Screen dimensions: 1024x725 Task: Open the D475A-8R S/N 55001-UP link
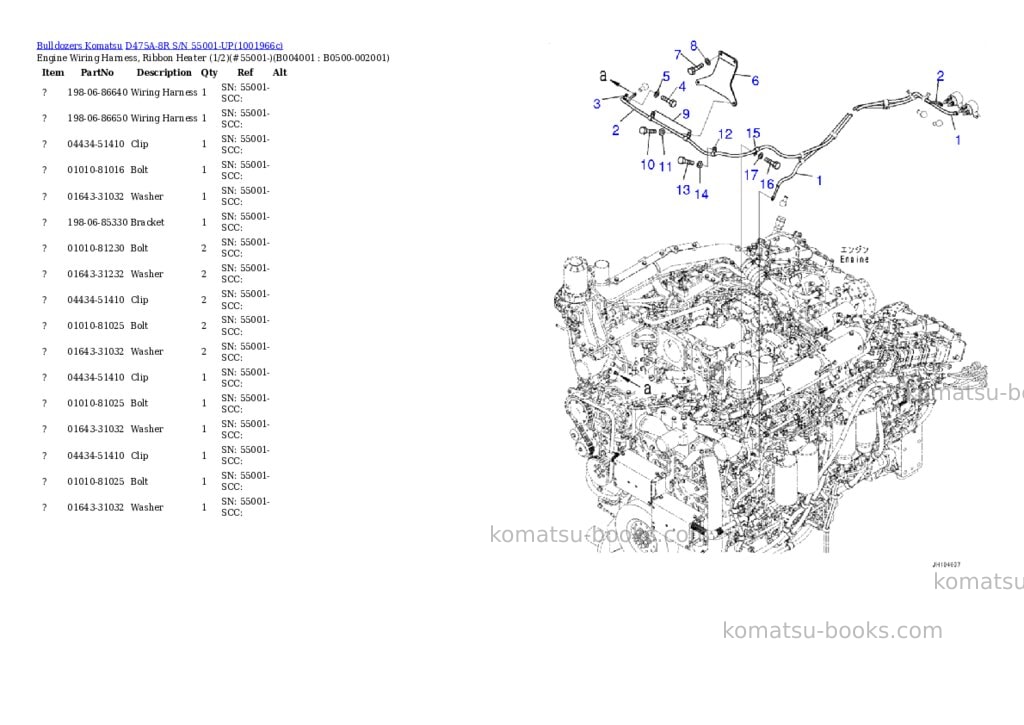pyautogui.click(x=204, y=46)
